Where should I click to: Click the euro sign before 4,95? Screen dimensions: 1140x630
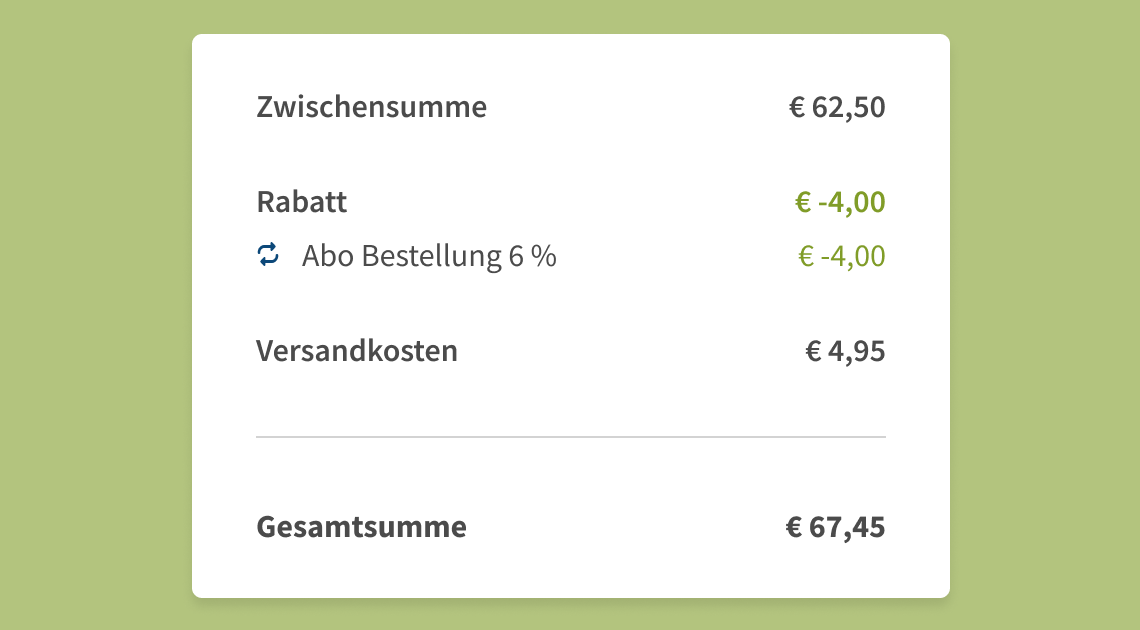click(x=814, y=352)
